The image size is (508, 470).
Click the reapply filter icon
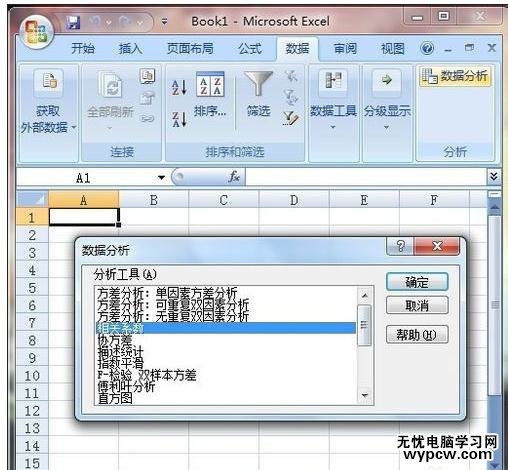[x=291, y=96]
